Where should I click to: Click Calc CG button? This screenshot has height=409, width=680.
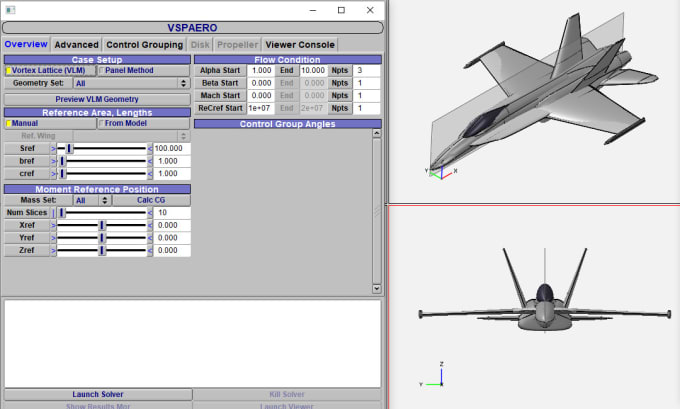(x=151, y=200)
